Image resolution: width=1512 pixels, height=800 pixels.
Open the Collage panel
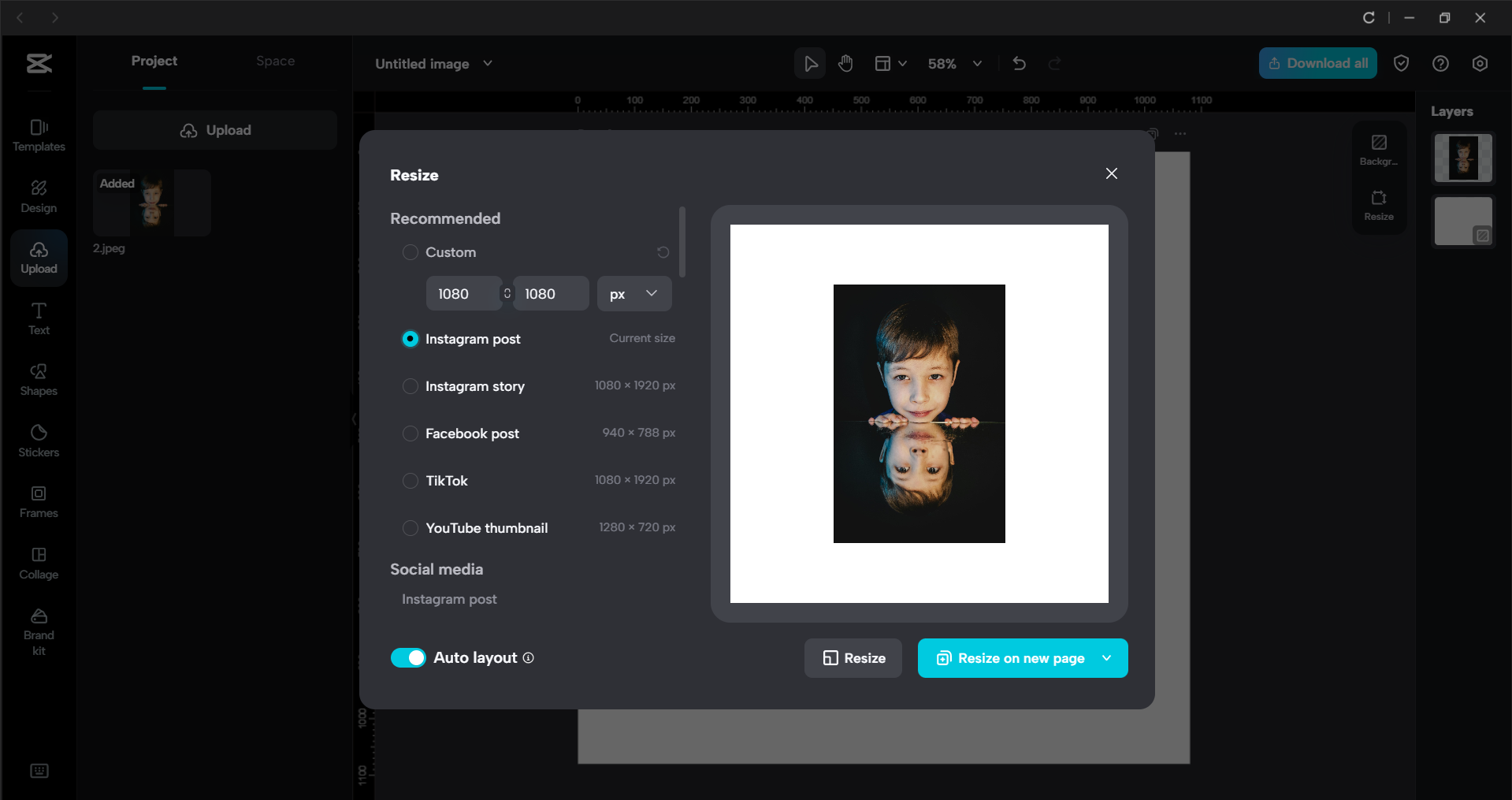point(38,563)
